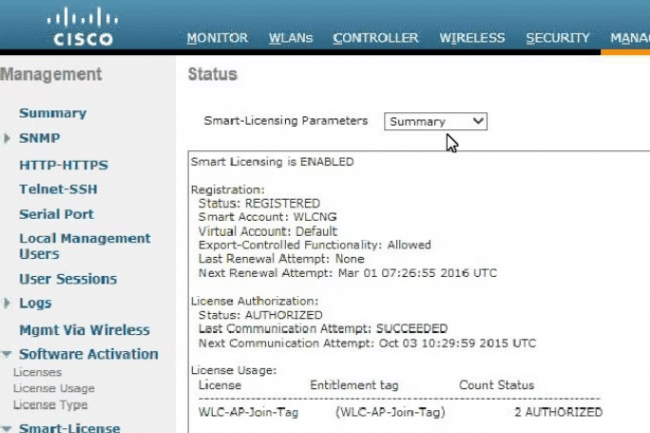The image size is (650, 433).
Task: Expand the Logs section arrow
Action: pyautogui.click(x=7, y=303)
